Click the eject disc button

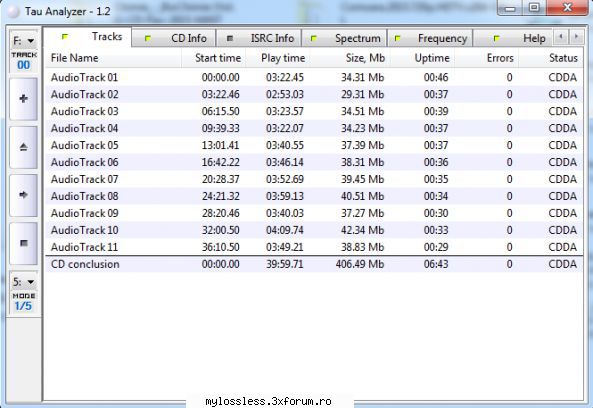pyautogui.click(x=23, y=147)
